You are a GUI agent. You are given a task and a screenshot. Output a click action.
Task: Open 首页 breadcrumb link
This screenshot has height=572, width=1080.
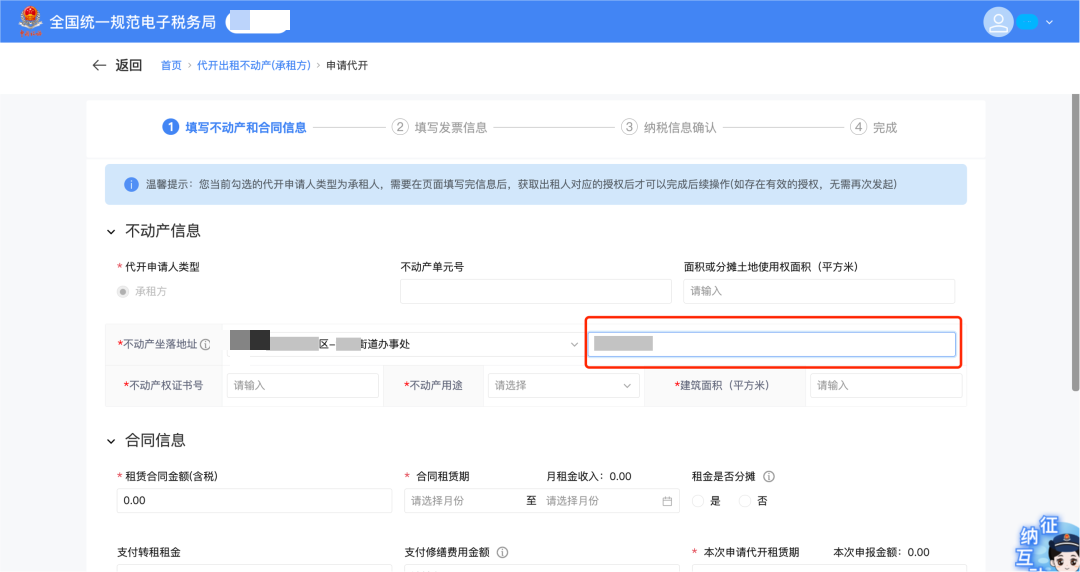pos(171,65)
